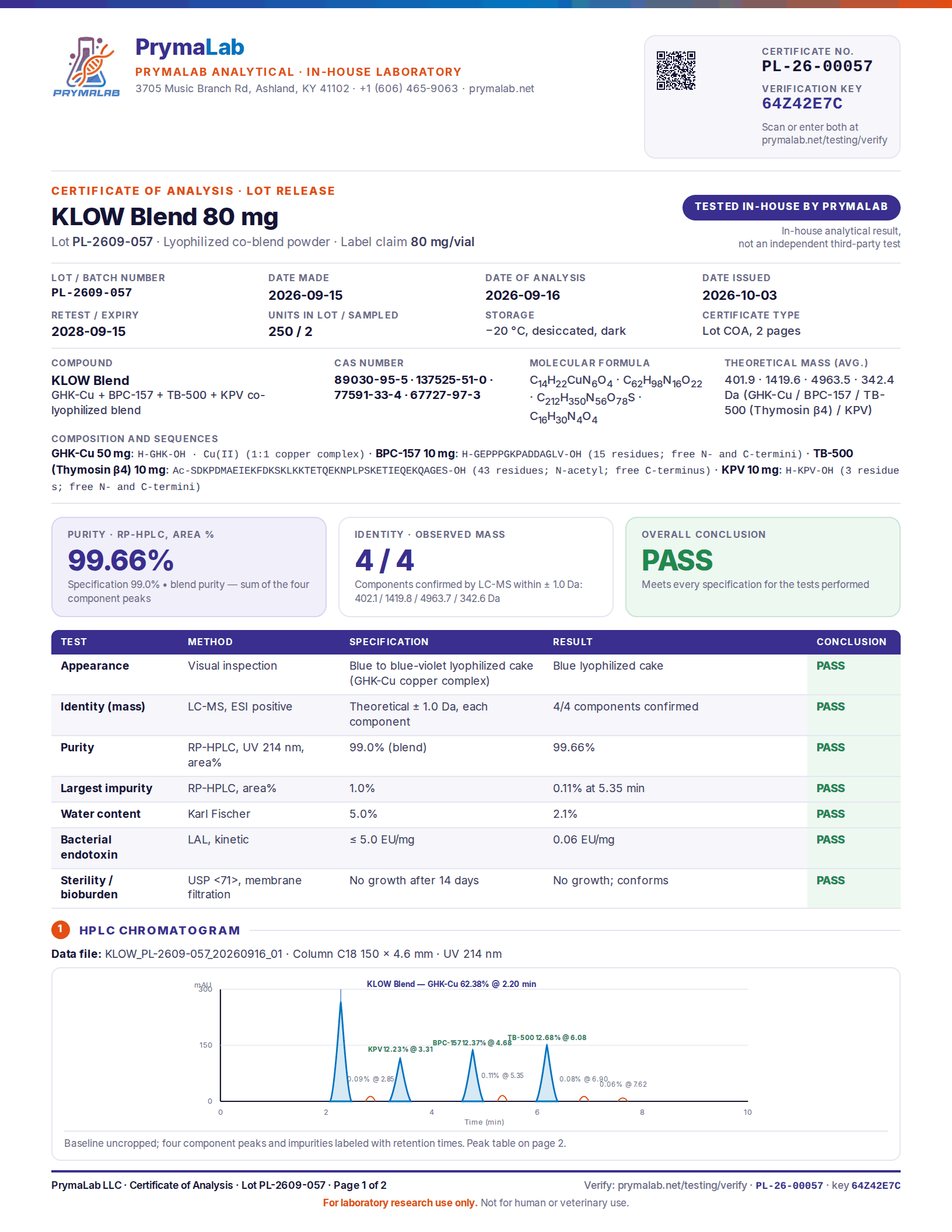Click the Retest / Expiry value 2028-09-15

[88, 331]
